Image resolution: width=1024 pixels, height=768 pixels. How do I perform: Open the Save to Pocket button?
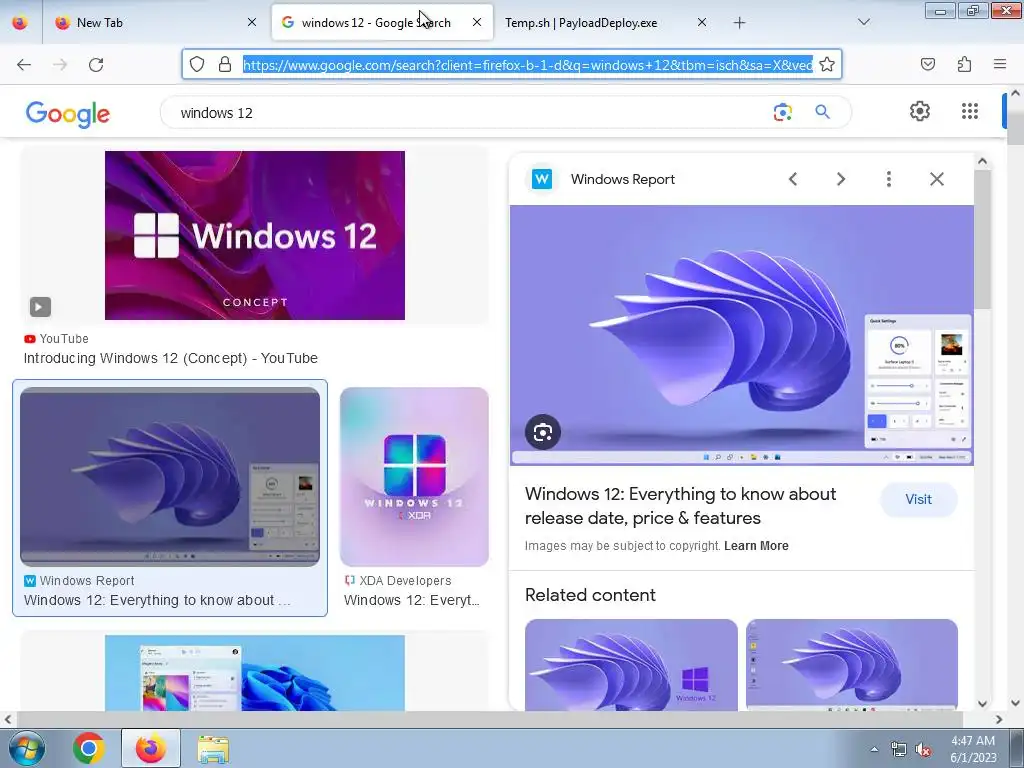coord(928,64)
